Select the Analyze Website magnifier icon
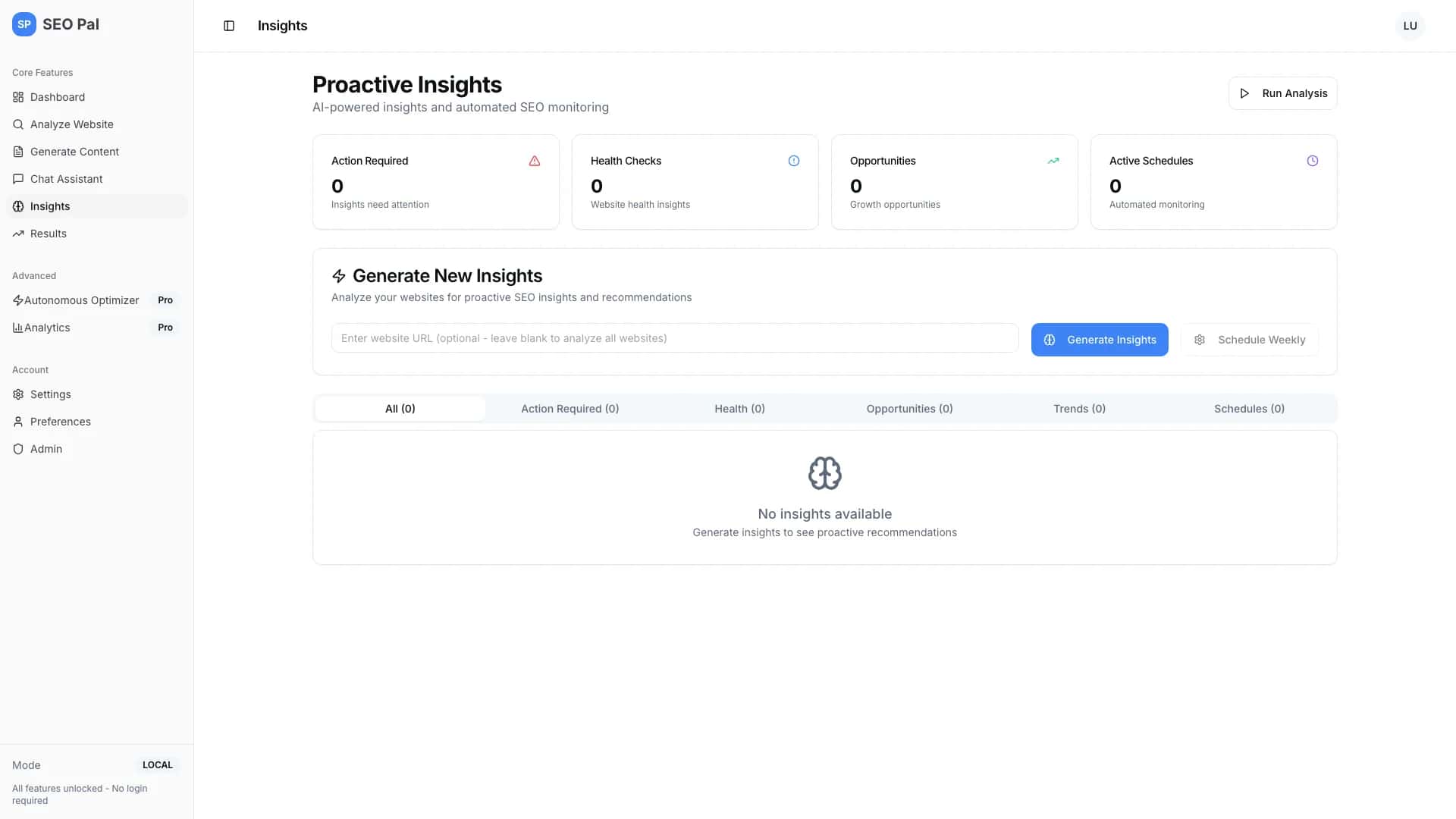The width and height of the screenshot is (1456, 819). pyautogui.click(x=18, y=124)
